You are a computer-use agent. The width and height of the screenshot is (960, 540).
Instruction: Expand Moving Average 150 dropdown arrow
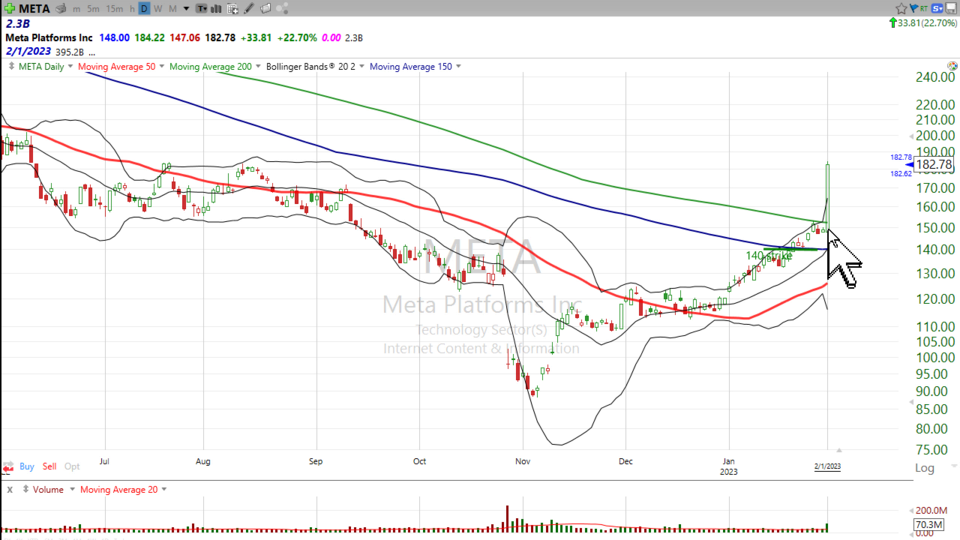coord(458,66)
